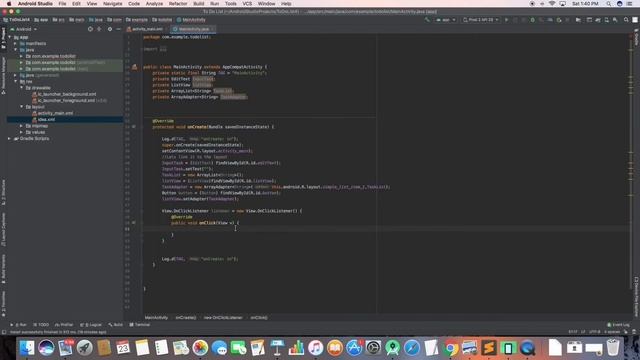This screenshot has width=640, height=360.
Task: Collapse the drawable folder arrow
Action: pyautogui.click(x=22, y=88)
